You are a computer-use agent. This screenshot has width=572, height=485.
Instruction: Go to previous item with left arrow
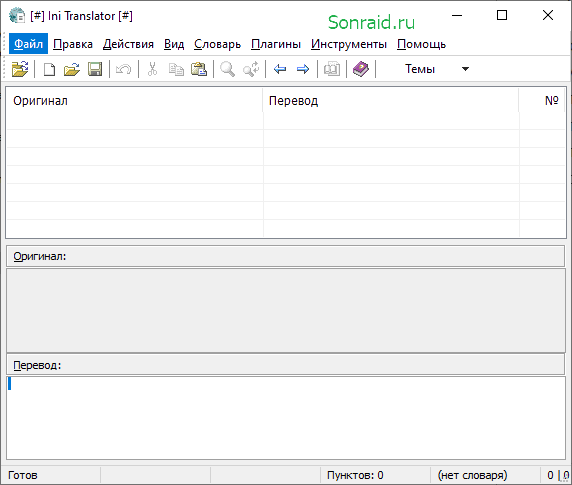click(x=280, y=69)
